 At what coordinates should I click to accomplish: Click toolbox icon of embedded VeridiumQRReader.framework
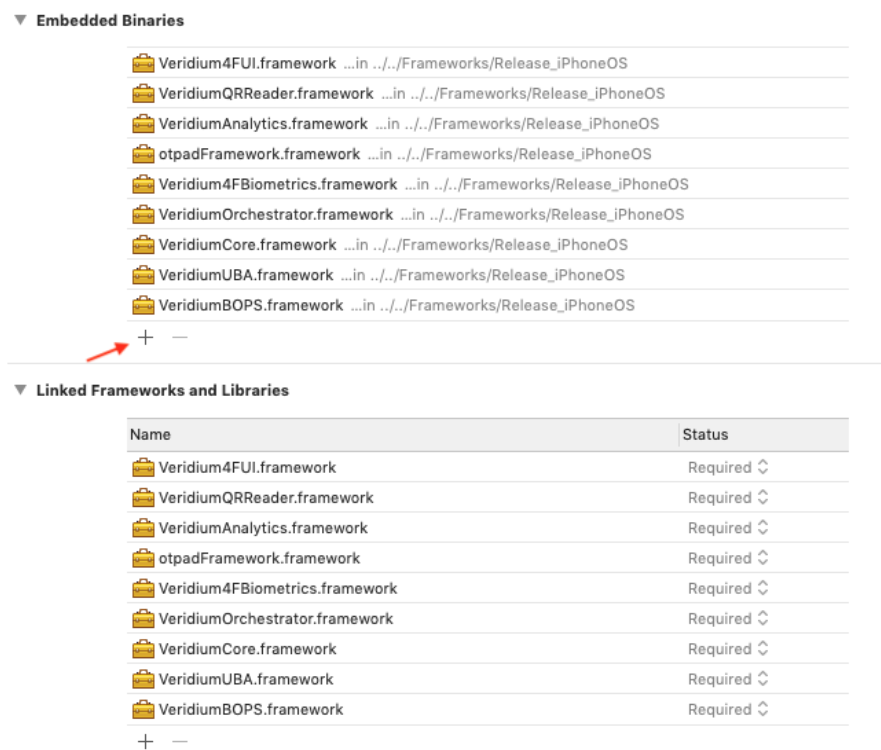pyautogui.click(x=143, y=93)
